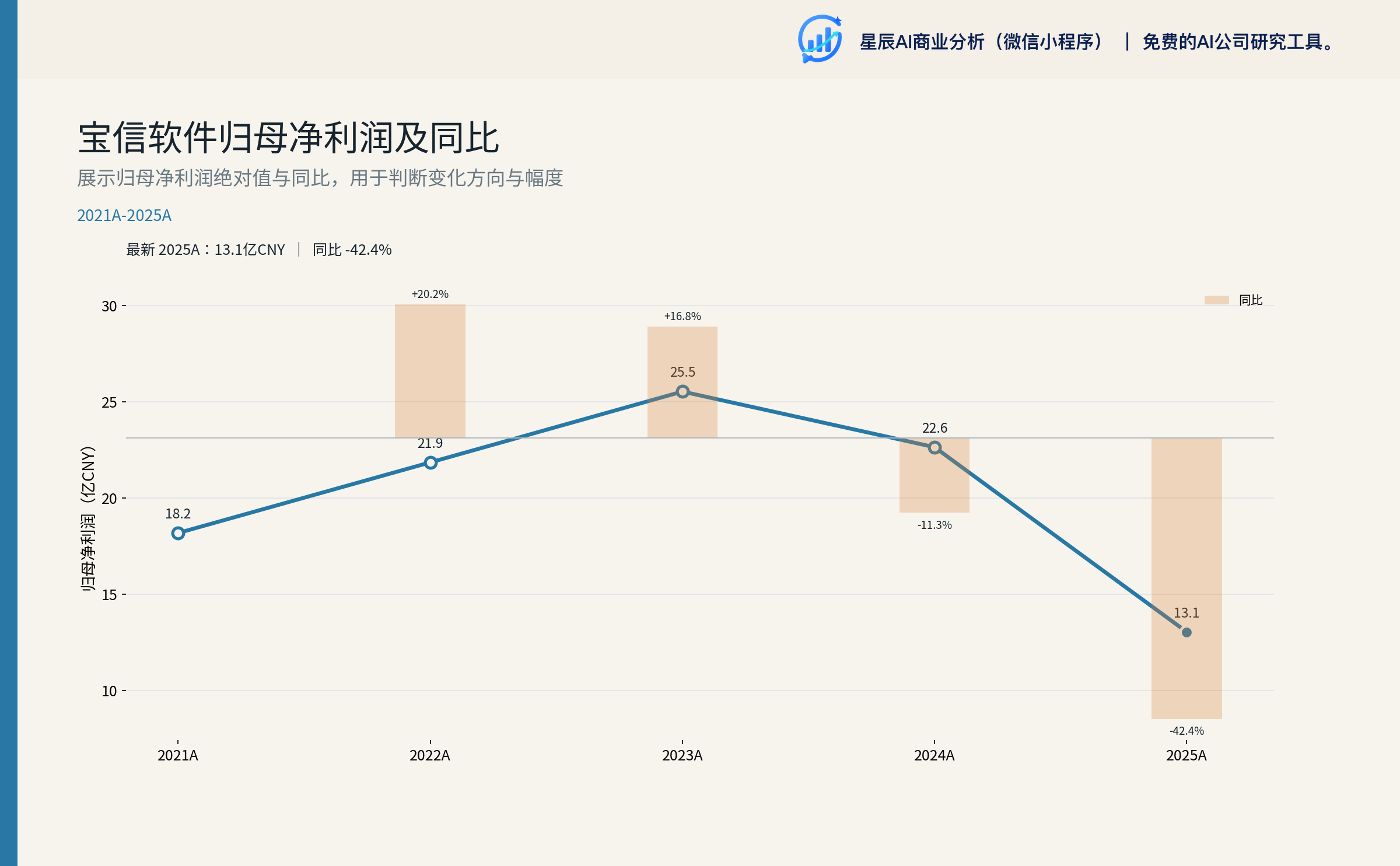Click the y-axis tick label 15
1400x866 pixels.
(x=110, y=595)
